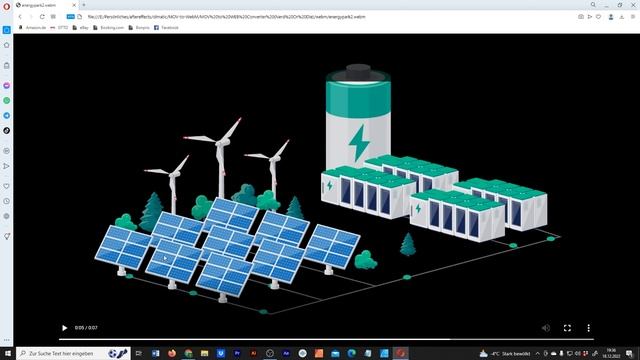Open a new browser tab
The image size is (640, 360).
[x=84, y=5]
